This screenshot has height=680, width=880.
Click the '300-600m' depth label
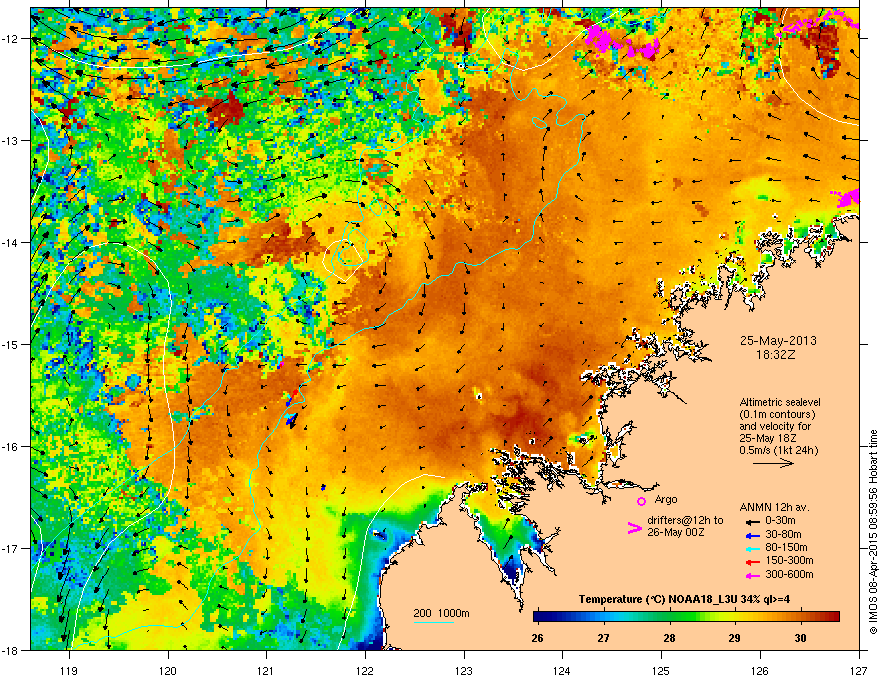[x=789, y=575]
